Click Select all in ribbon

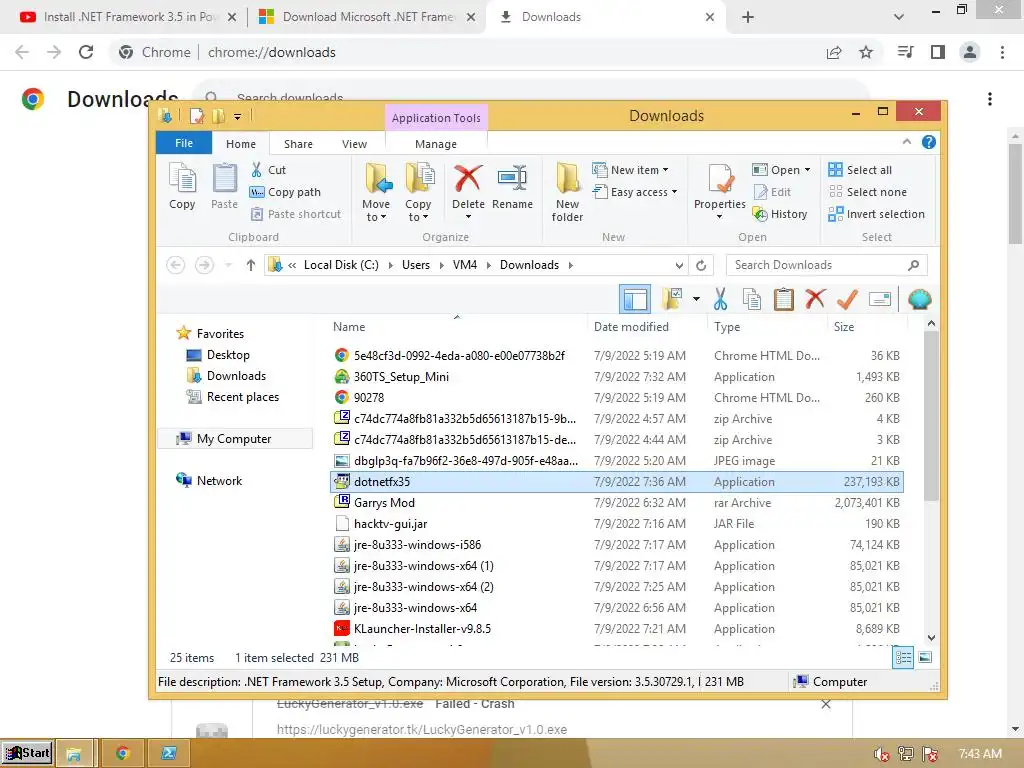point(860,170)
